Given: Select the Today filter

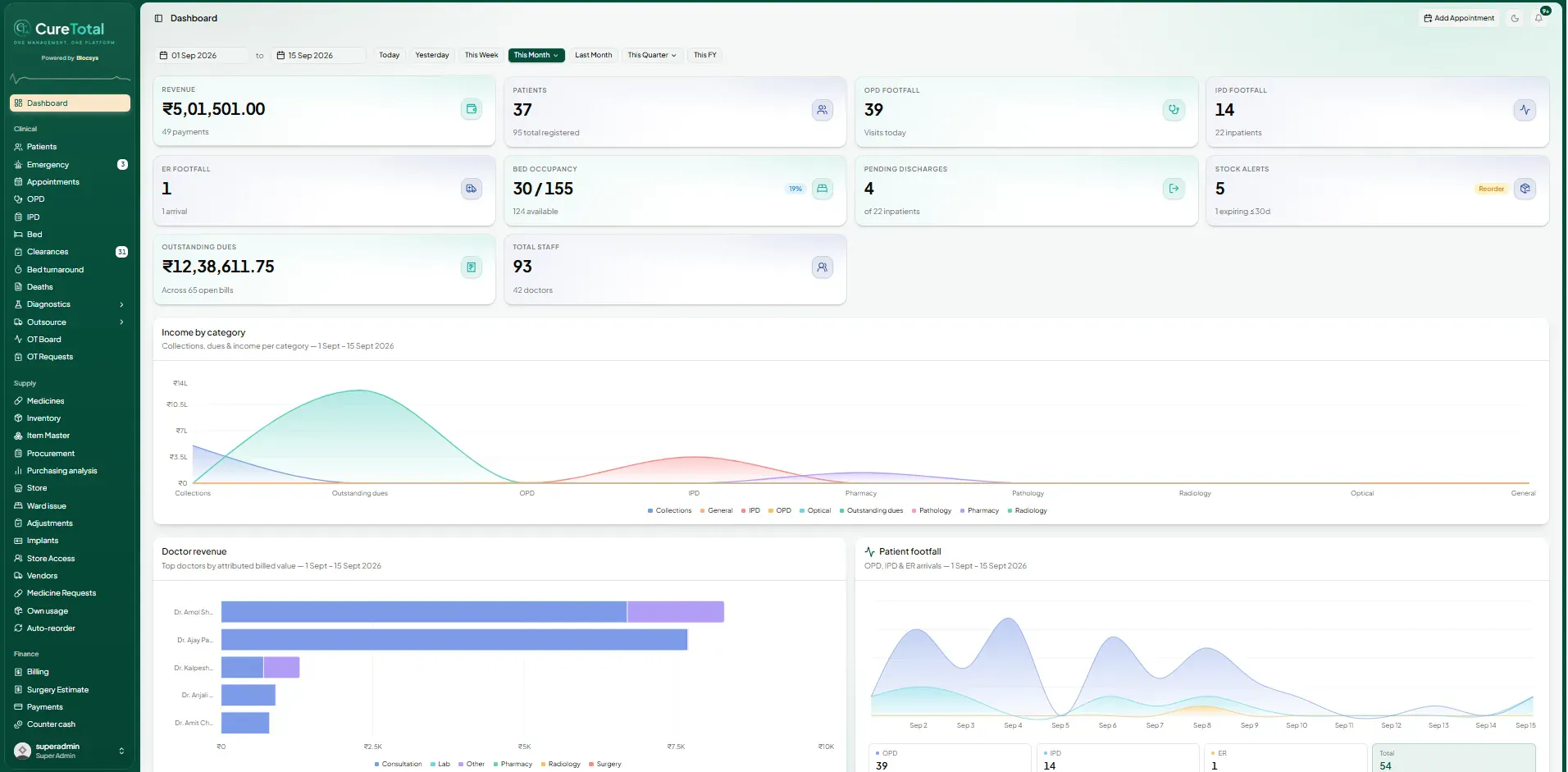Looking at the screenshot, I should (390, 55).
